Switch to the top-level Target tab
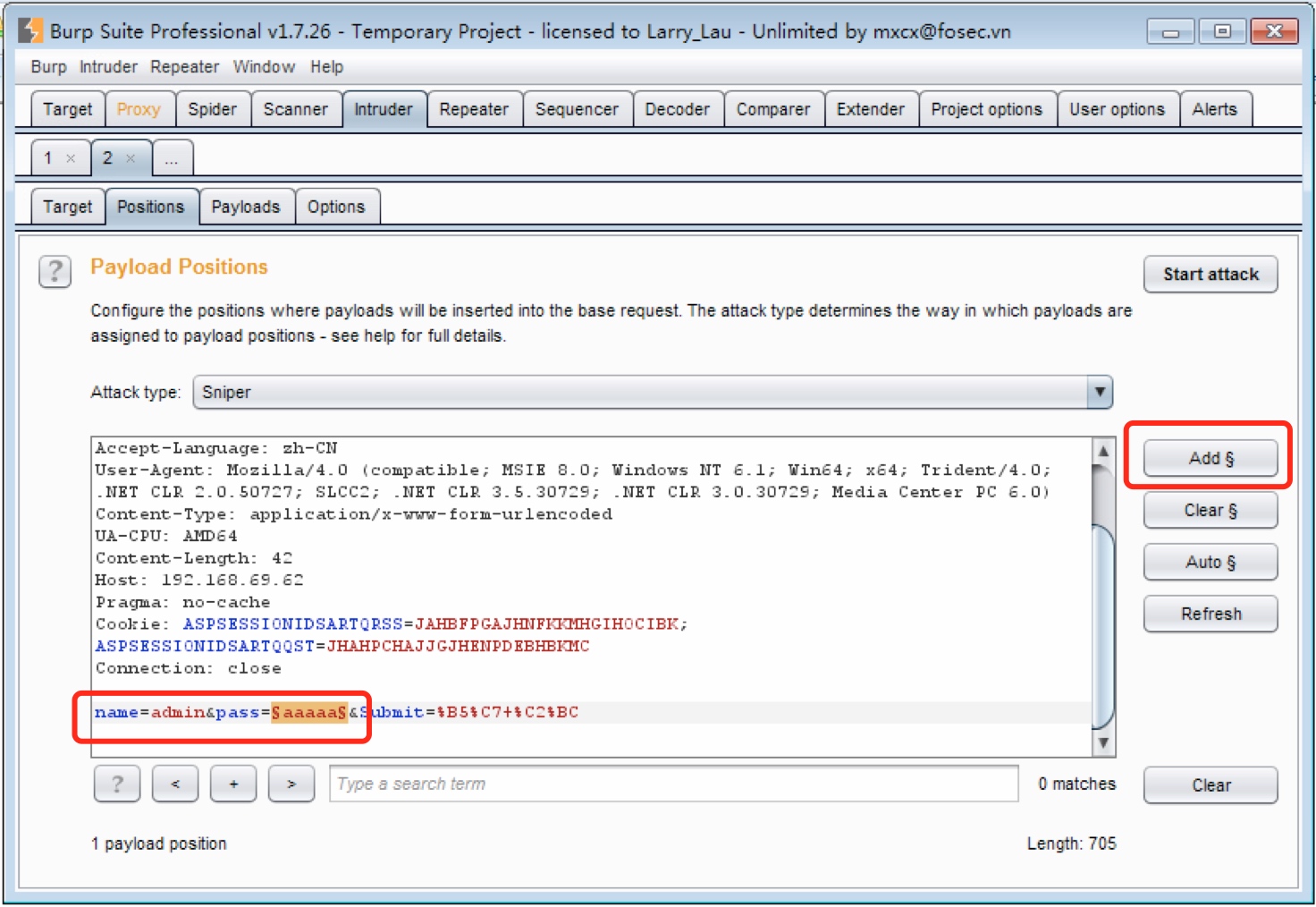The width and height of the screenshot is (1316, 907). 68,109
